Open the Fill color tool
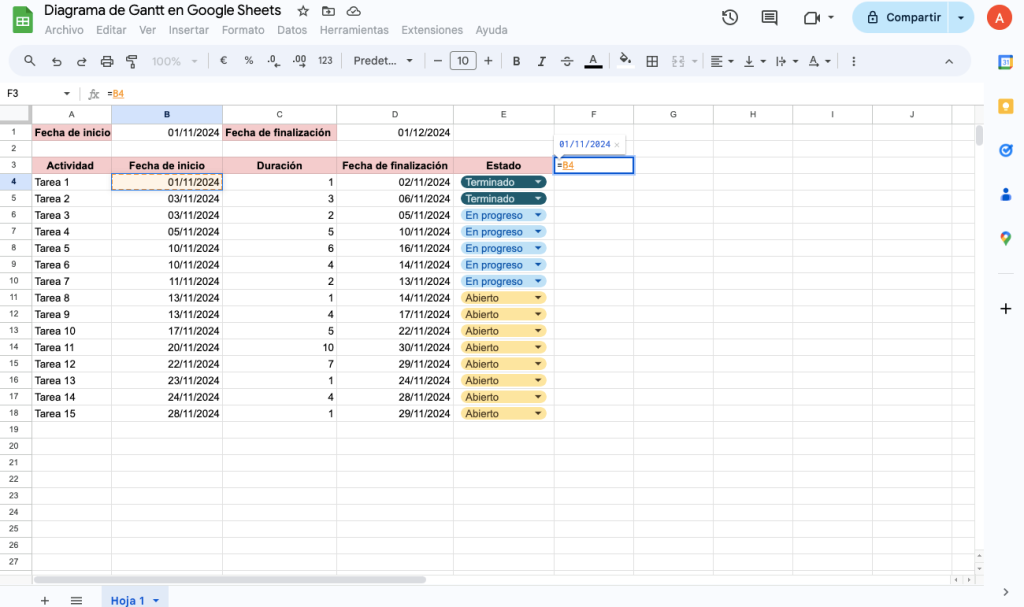The image size is (1024, 607). [x=625, y=61]
